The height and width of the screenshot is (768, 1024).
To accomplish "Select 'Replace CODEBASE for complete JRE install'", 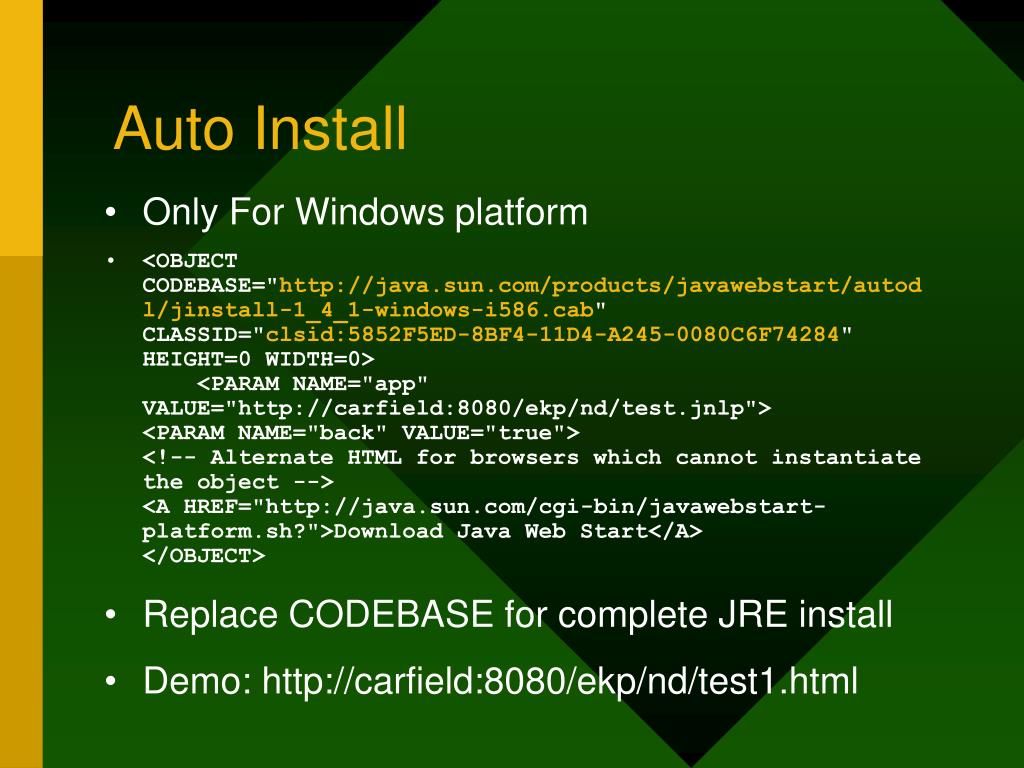I will (x=518, y=615).
